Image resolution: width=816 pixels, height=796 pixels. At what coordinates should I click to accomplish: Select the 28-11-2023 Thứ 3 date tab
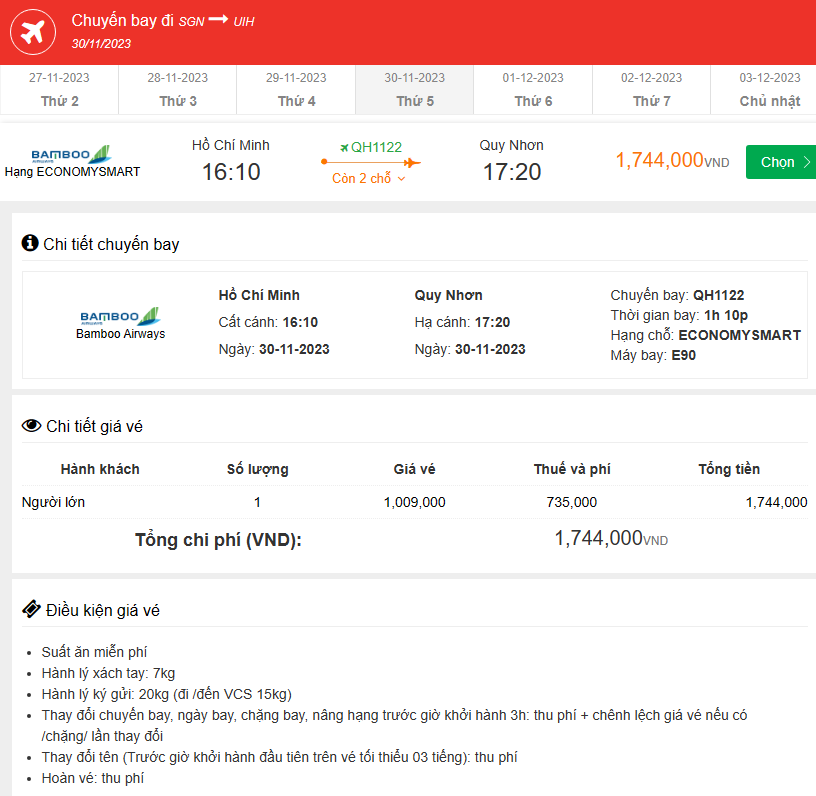[177, 90]
